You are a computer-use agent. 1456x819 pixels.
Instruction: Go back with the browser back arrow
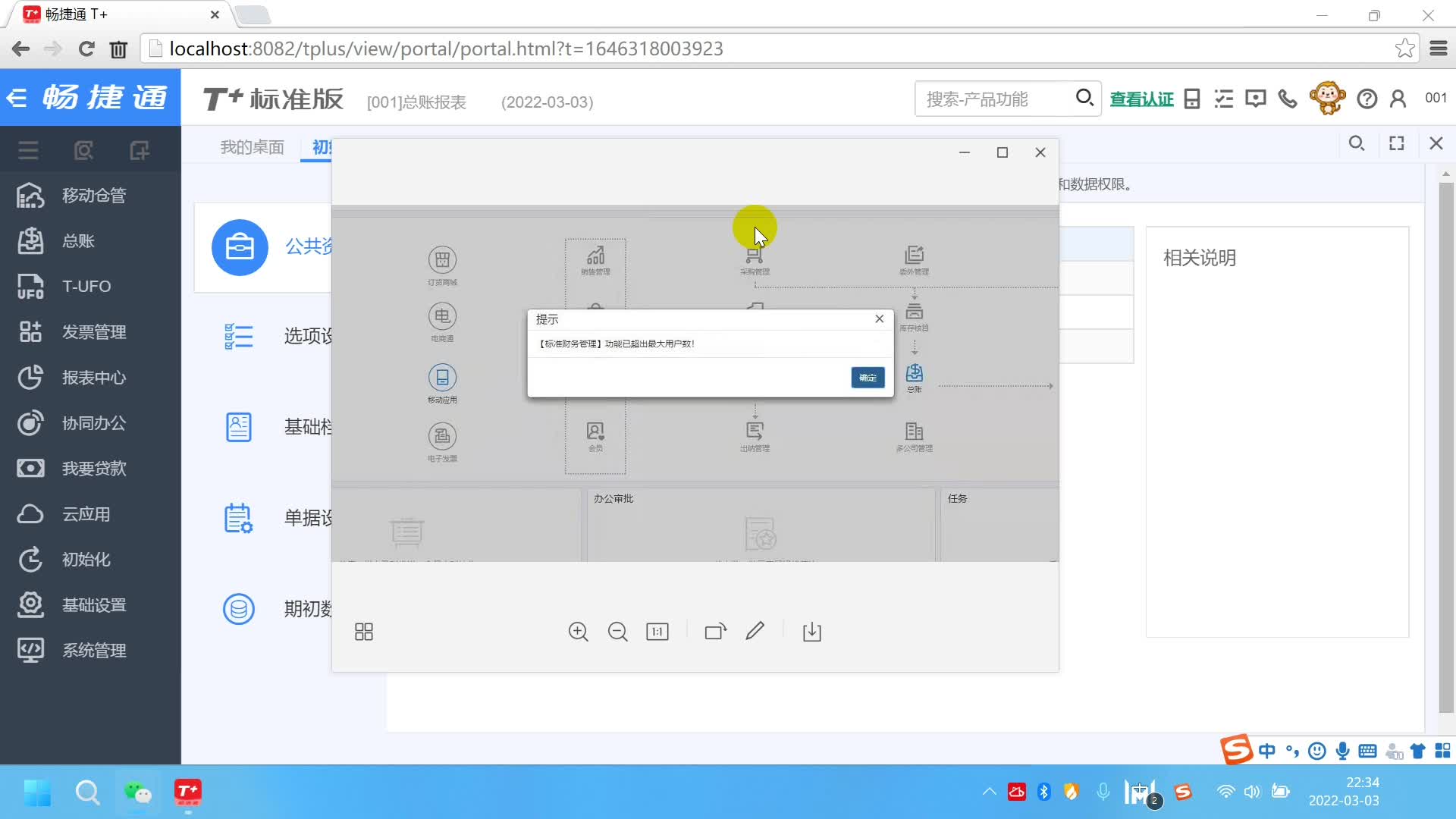tap(21, 49)
